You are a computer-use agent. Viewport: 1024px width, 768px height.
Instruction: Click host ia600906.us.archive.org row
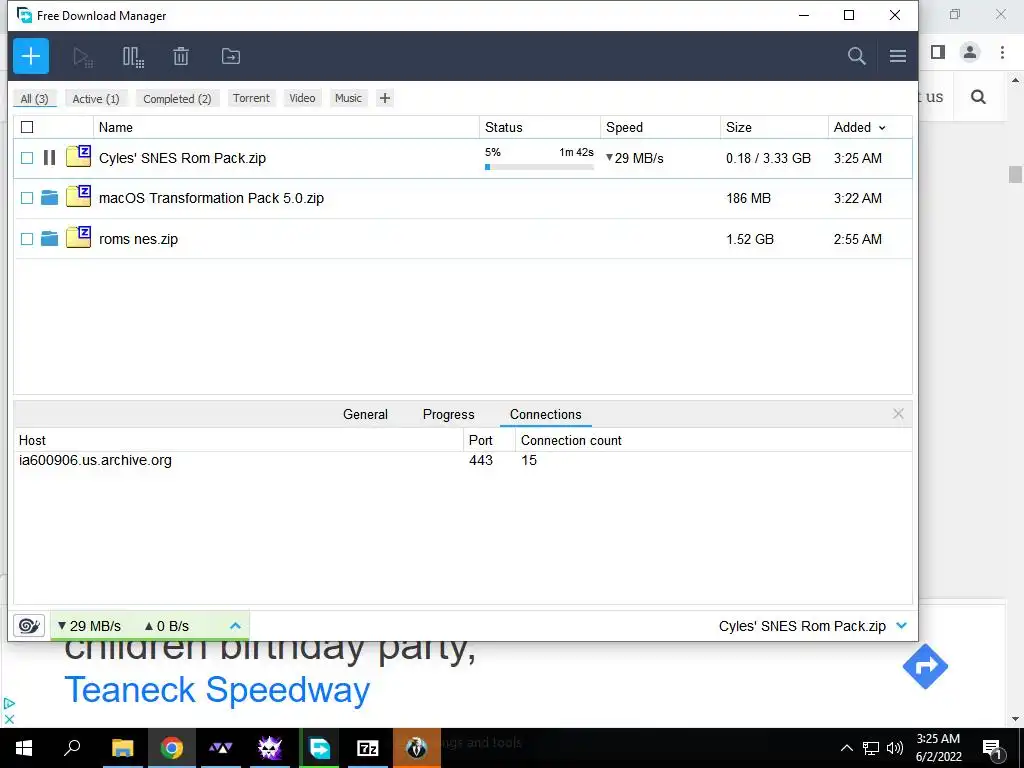pyautogui.click(x=462, y=460)
